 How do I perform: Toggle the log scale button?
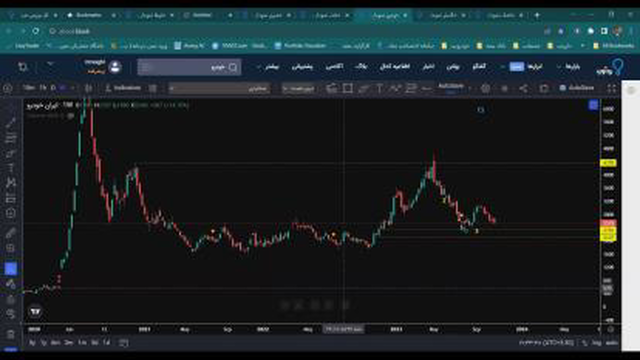[597, 343]
